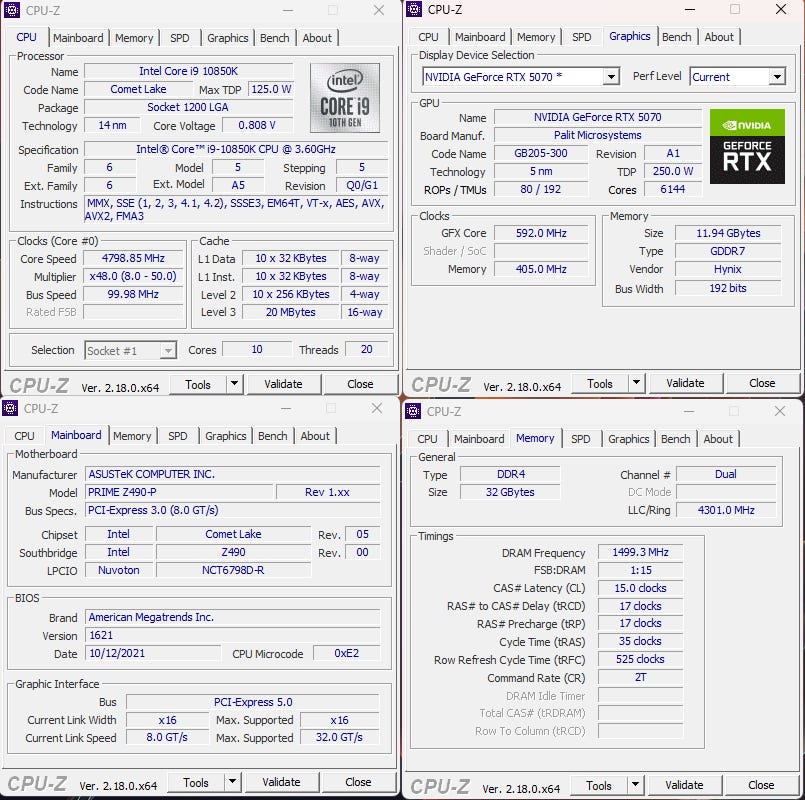Select the Board Manuf. Palit Microsystems field
This screenshot has width=805, height=800.
(x=598, y=135)
